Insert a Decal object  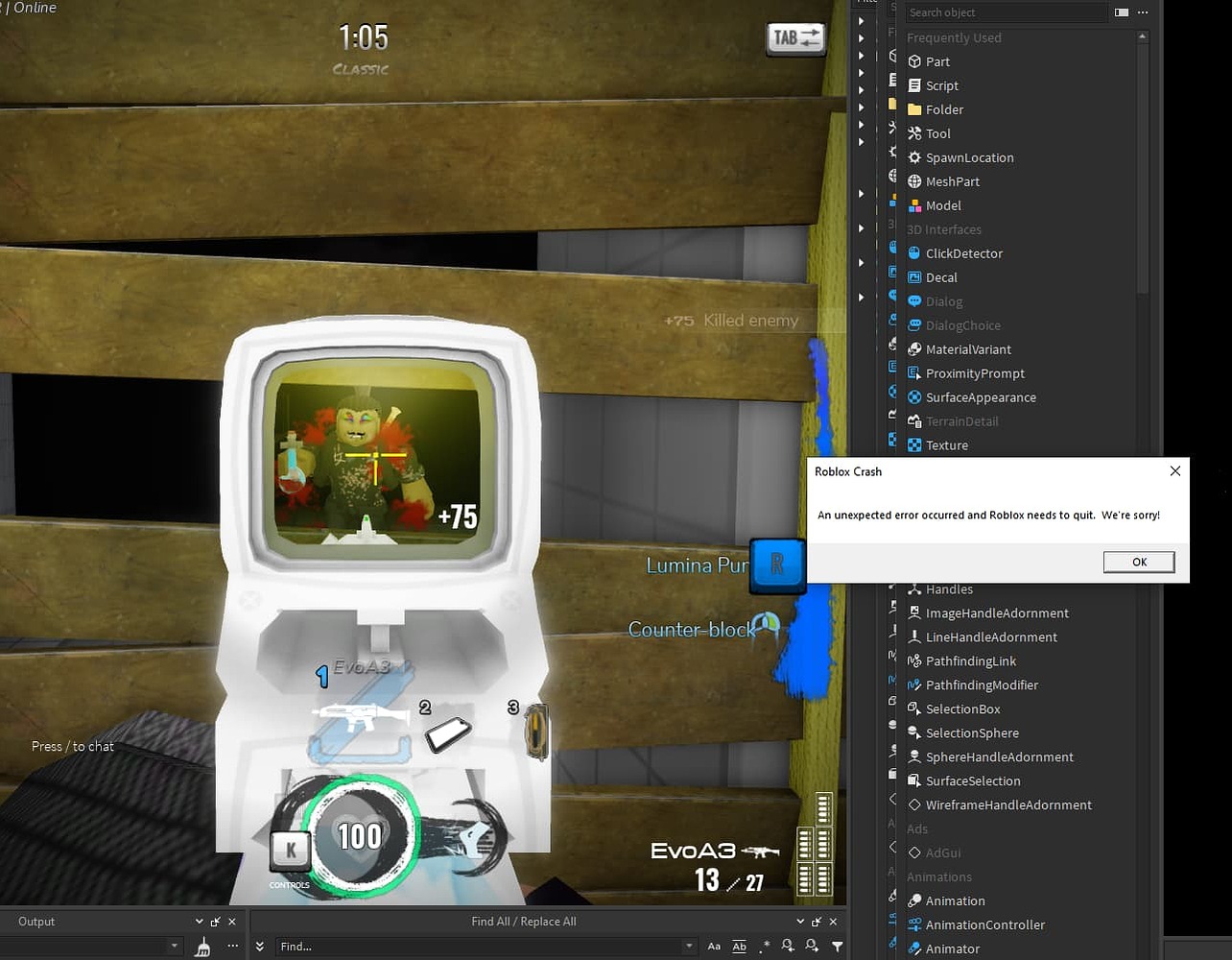coord(941,277)
